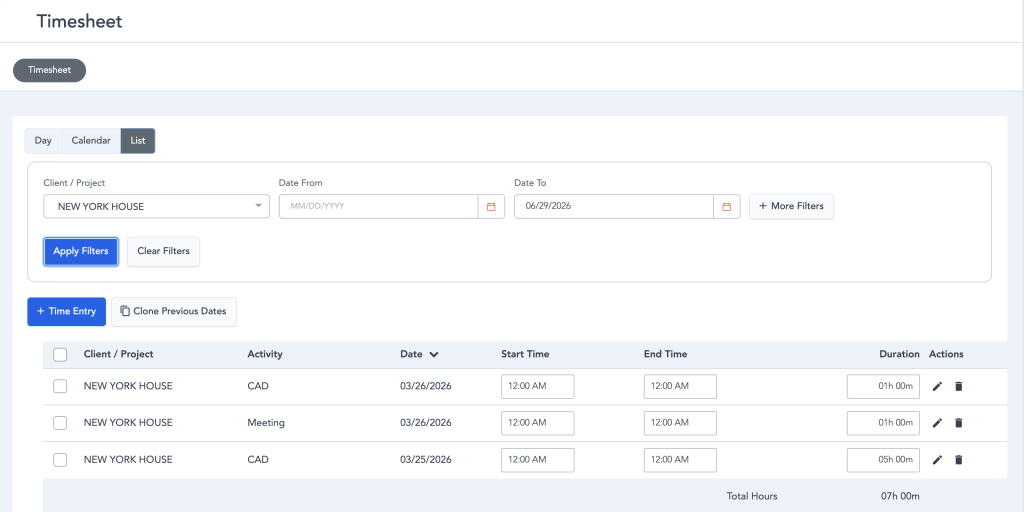Click the Total Hours label

(x=752, y=496)
